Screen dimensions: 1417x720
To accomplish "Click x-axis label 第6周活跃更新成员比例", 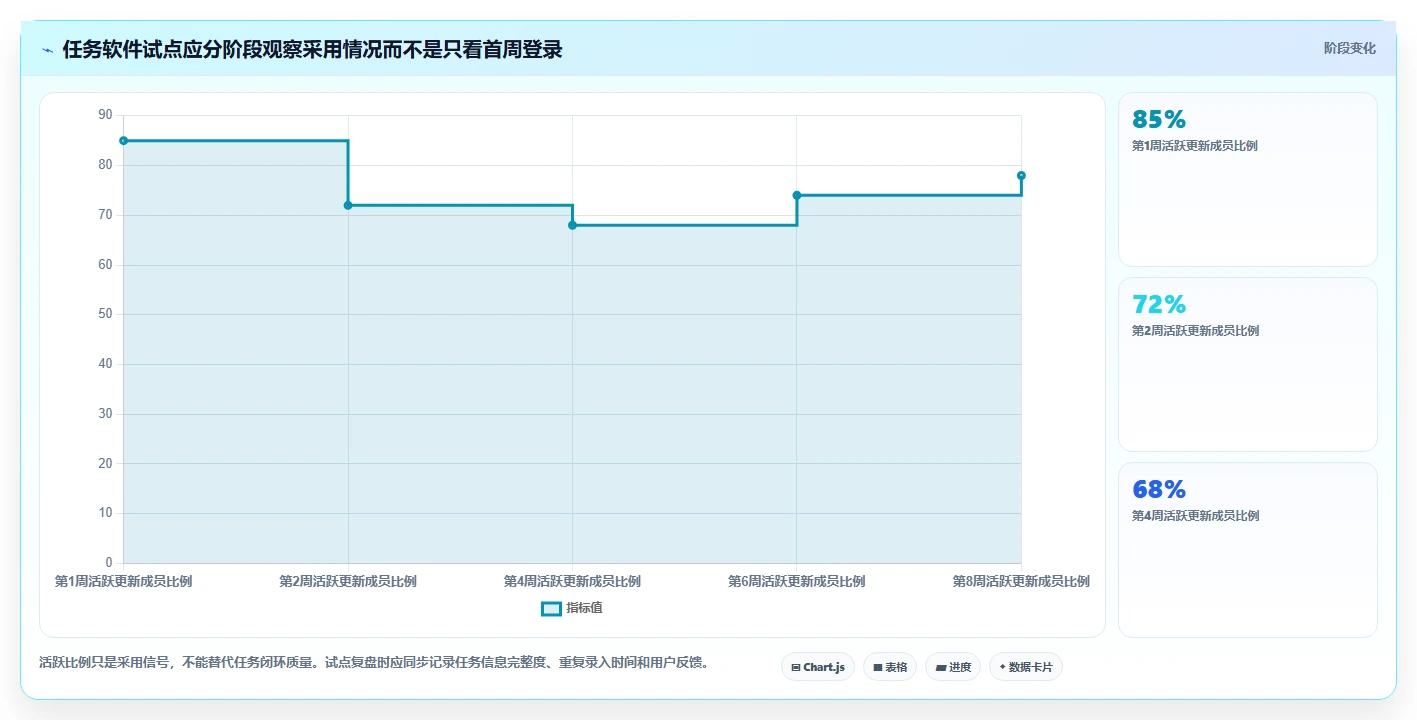I will pyautogui.click(x=797, y=581).
